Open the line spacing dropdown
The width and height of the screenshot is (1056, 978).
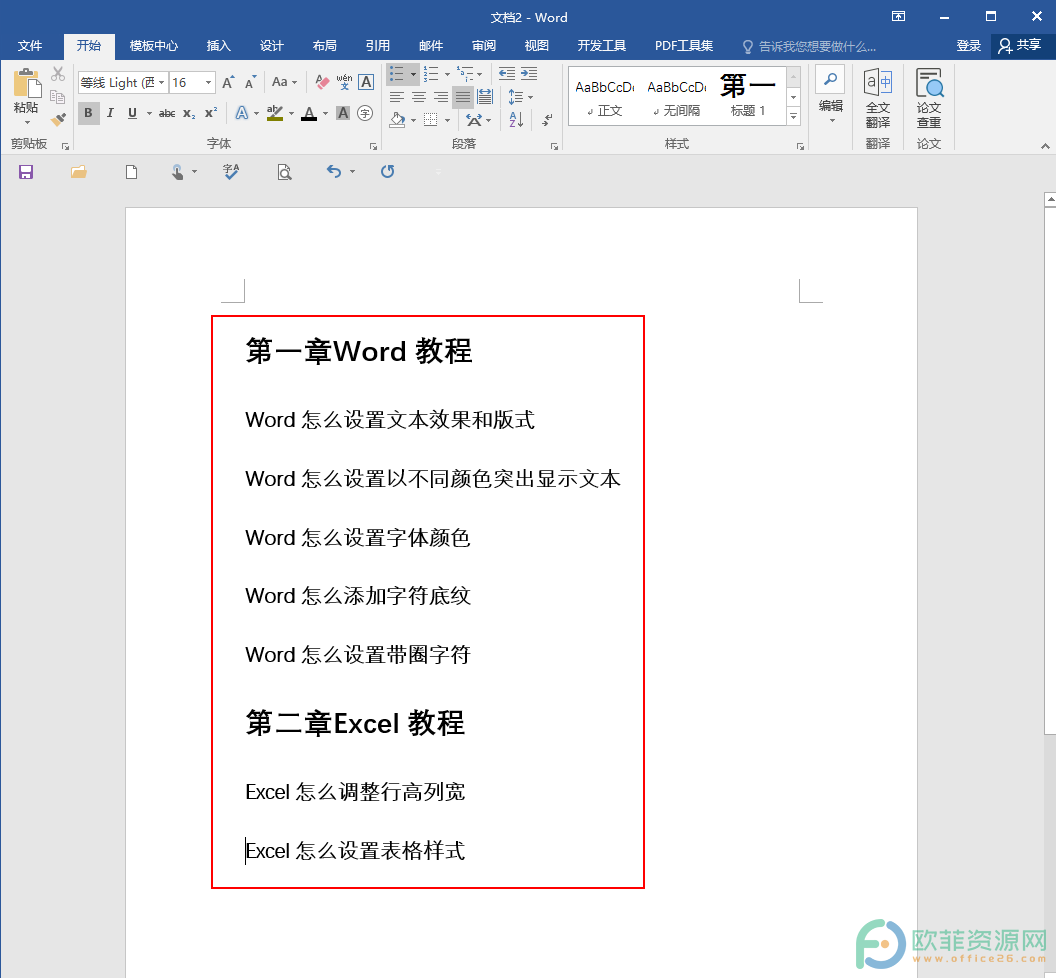(521, 97)
